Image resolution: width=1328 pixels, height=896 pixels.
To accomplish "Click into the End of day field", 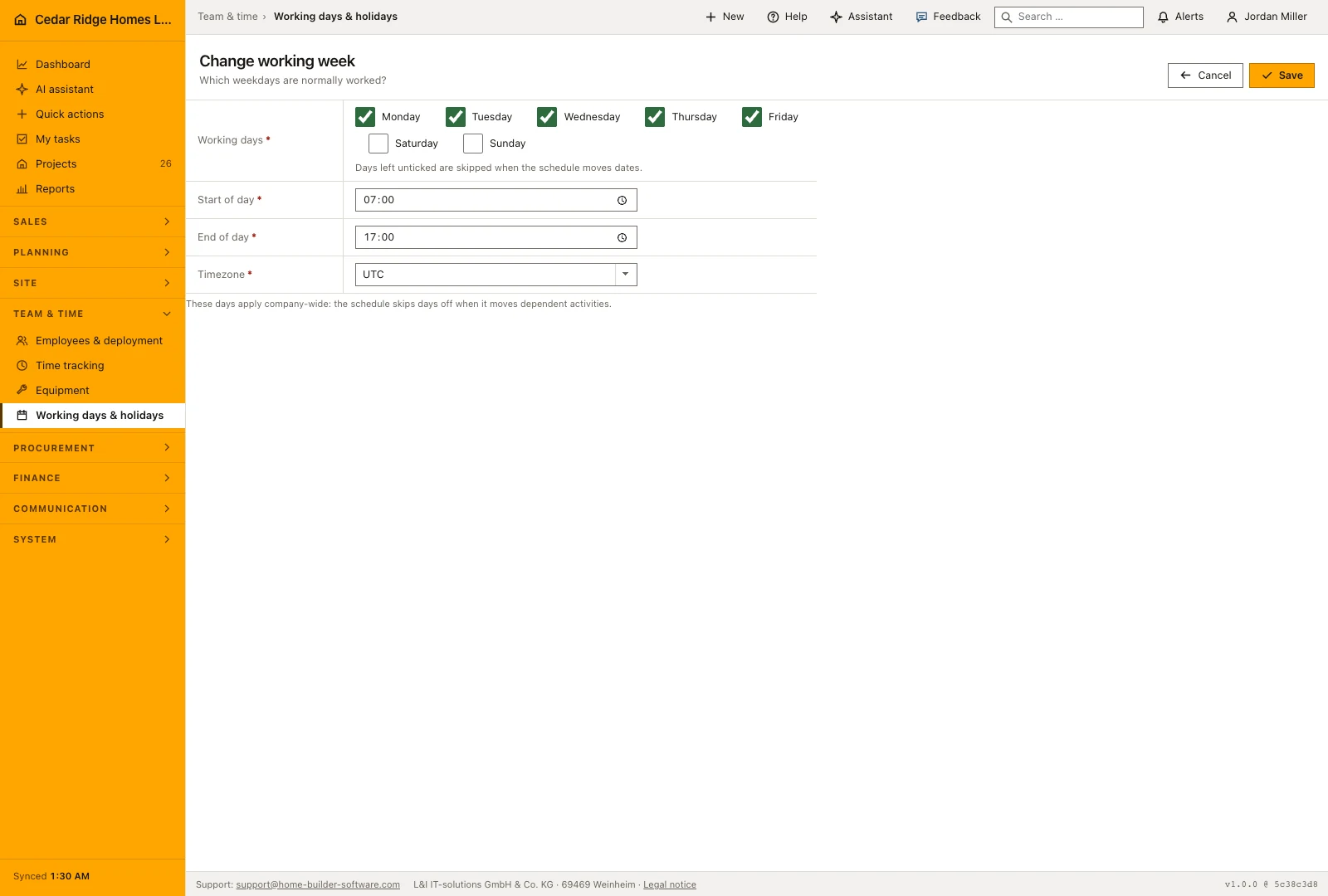I will [496, 237].
